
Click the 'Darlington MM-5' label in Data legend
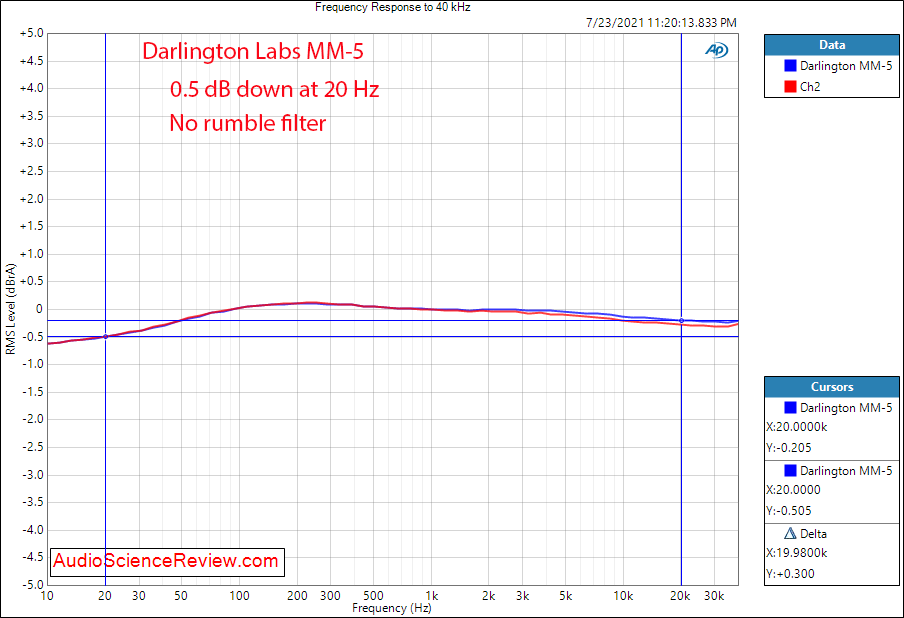pyautogui.click(x=846, y=66)
